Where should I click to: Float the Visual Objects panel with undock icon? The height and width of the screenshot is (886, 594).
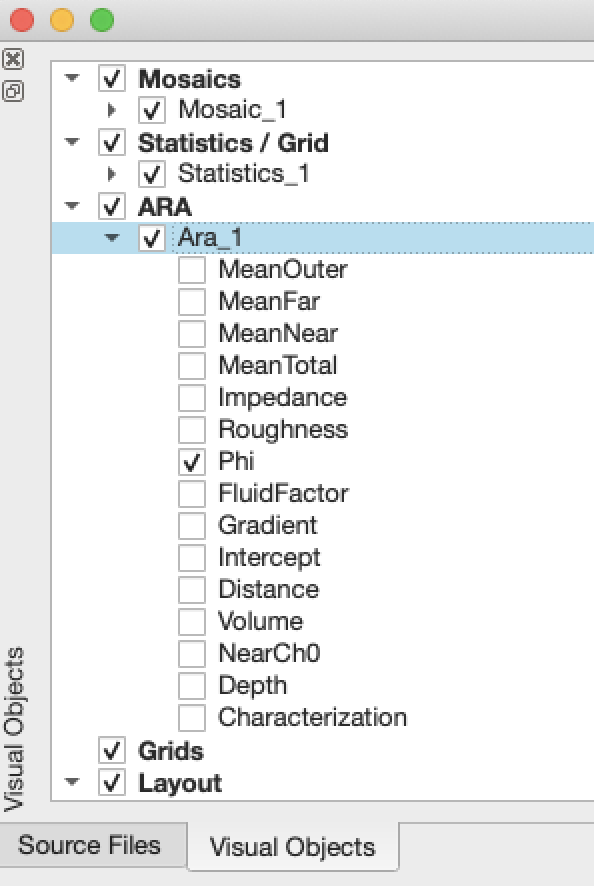pos(13,91)
